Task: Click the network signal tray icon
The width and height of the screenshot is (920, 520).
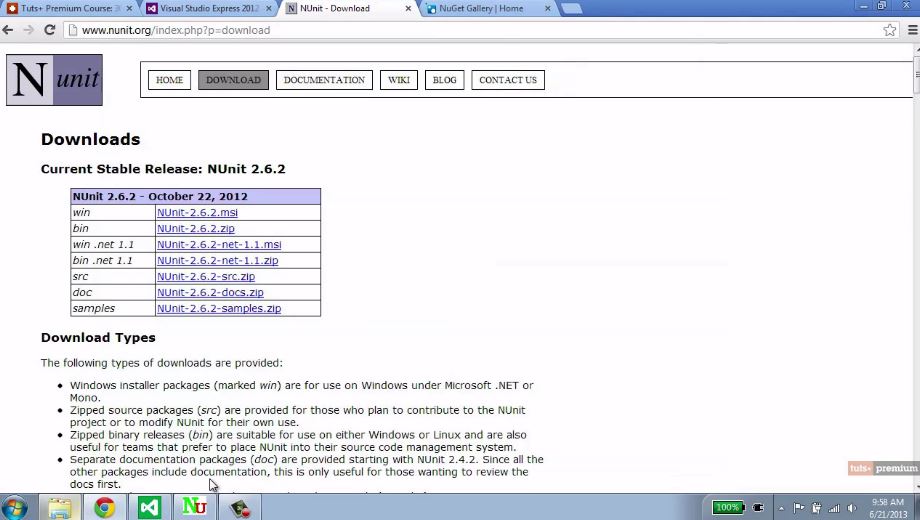Action: coord(834,508)
